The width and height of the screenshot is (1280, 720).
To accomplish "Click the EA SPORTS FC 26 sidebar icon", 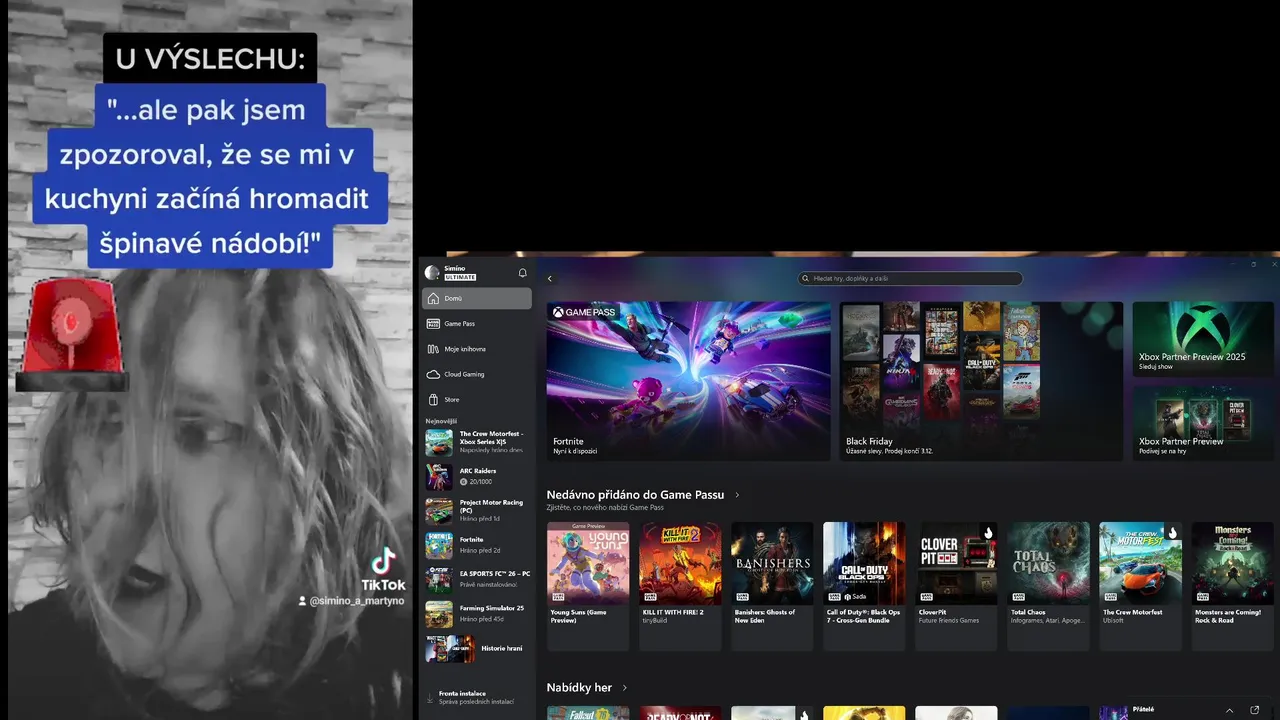I will [439, 579].
